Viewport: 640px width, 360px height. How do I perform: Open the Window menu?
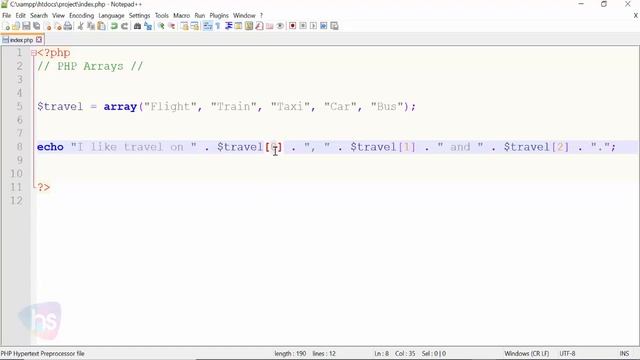pos(244,16)
